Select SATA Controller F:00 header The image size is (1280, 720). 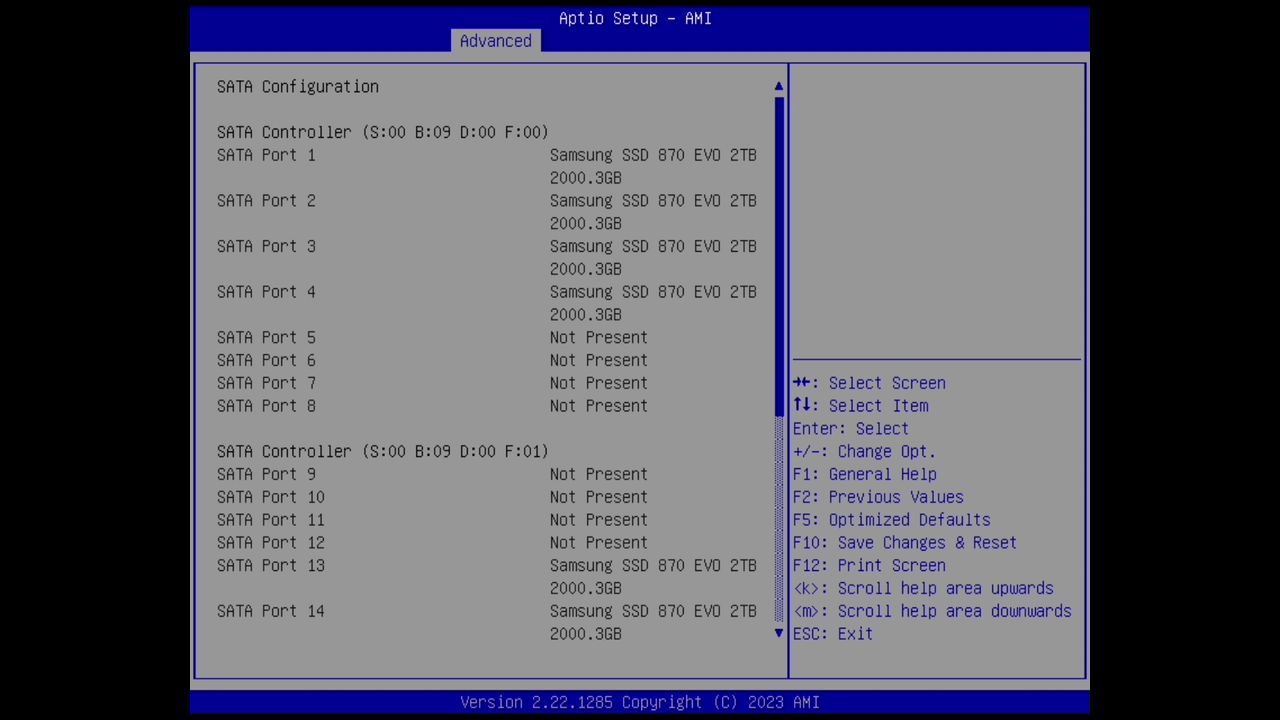[383, 132]
